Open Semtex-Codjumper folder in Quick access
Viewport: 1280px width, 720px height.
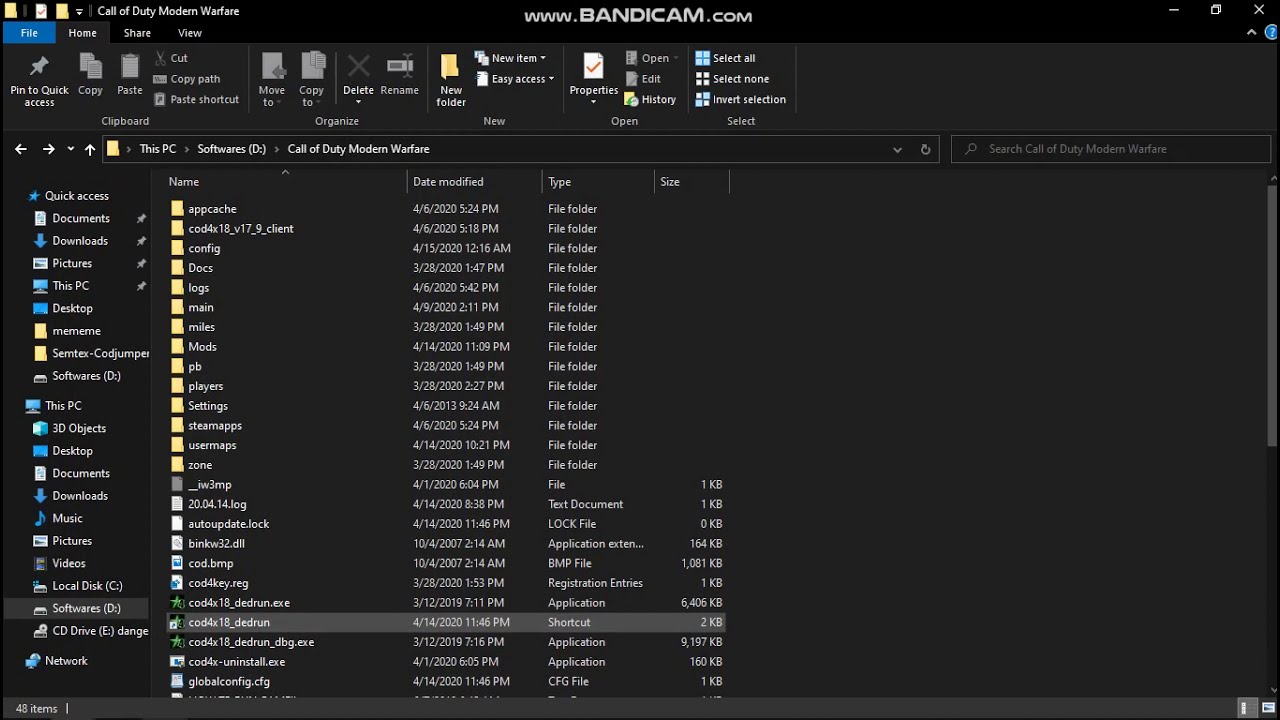[91, 353]
